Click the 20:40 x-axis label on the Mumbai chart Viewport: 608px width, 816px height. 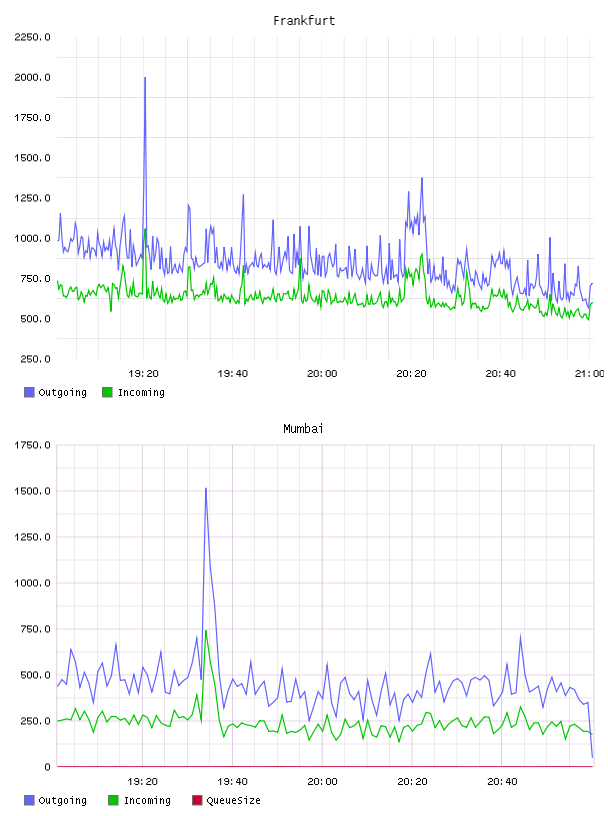click(x=502, y=781)
